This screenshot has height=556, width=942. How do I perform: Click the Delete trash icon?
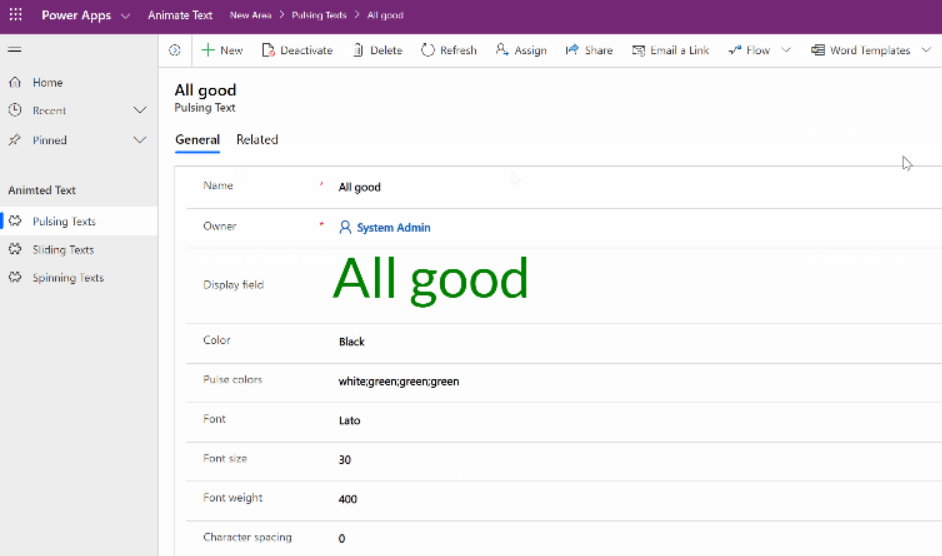coord(358,50)
